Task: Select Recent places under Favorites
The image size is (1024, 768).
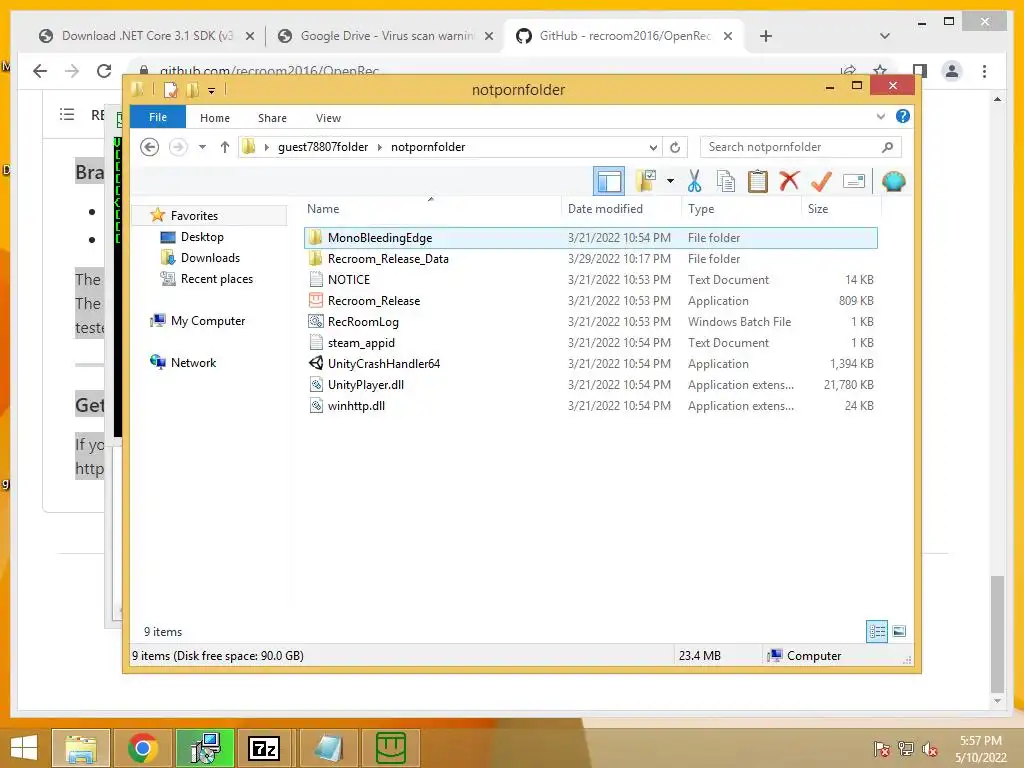Action: pyautogui.click(x=216, y=279)
